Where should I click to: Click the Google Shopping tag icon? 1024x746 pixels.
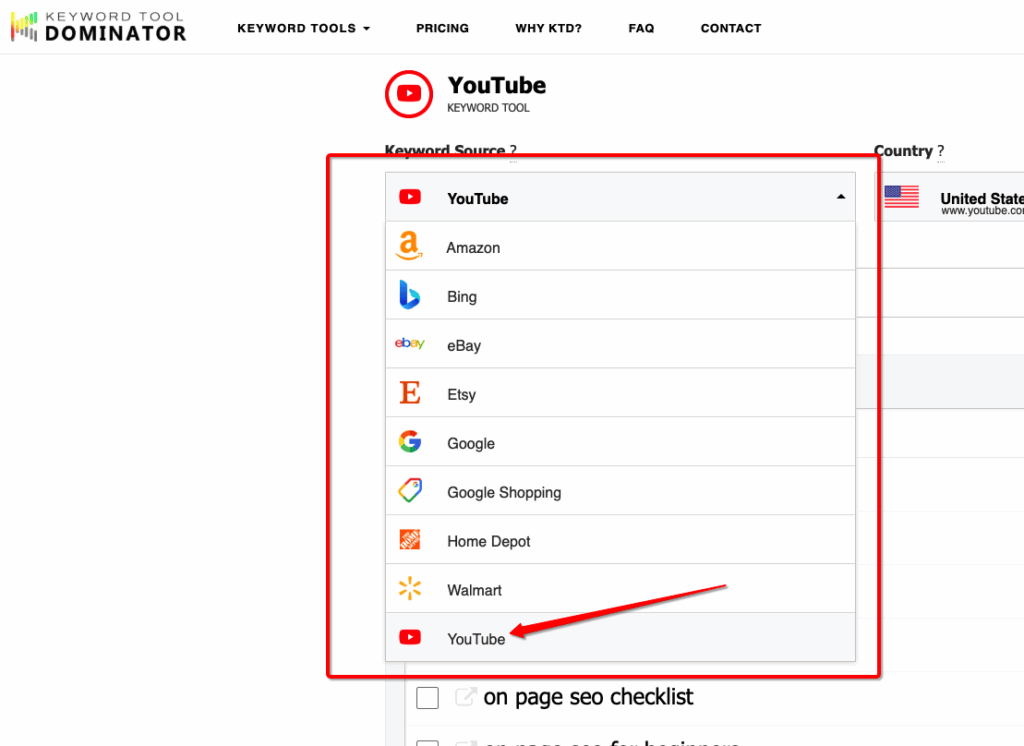pos(409,491)
